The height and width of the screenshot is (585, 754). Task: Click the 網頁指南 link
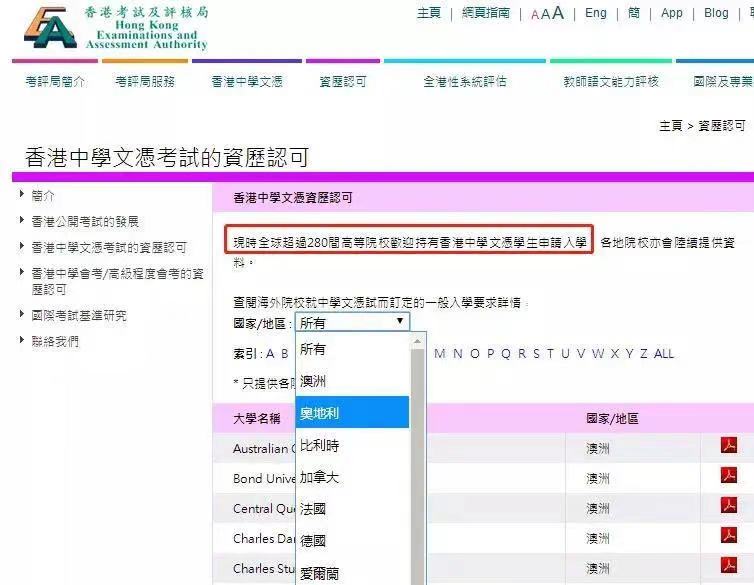pyautogui.click(x=485, y=13)
